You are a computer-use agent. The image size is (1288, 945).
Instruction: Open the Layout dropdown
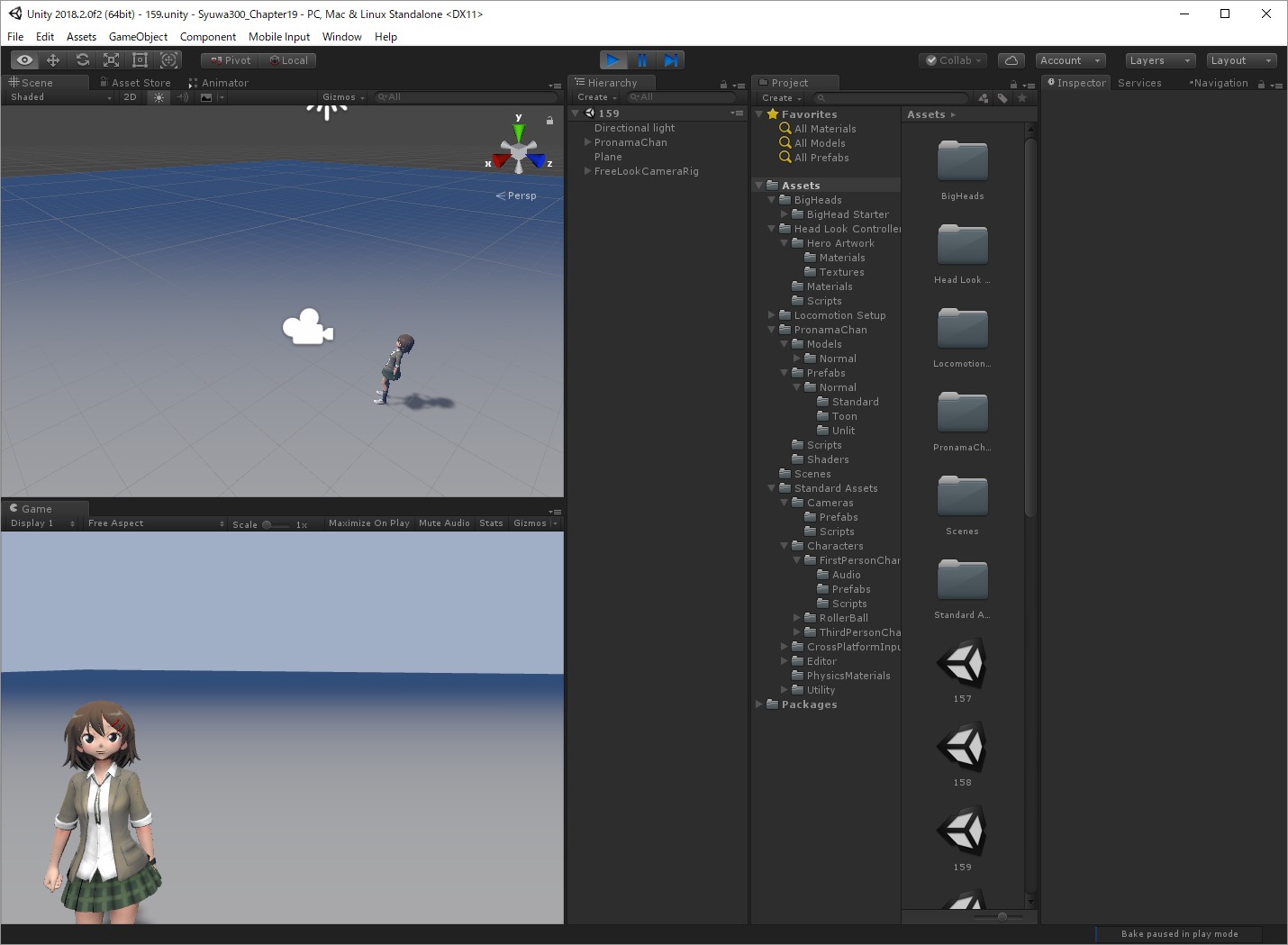[1241, 60]
